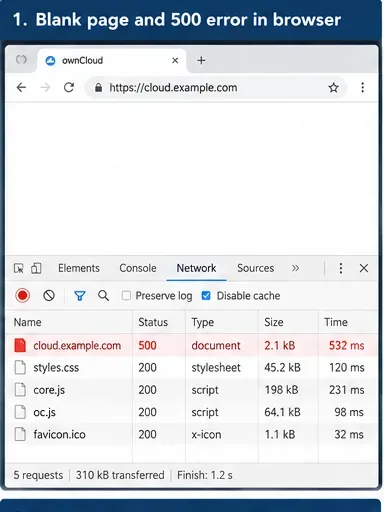This screenshot has height=512, width=384.
Task: Click the 5 requests status text
Action: pyautogui.click(x=38, y=475)
